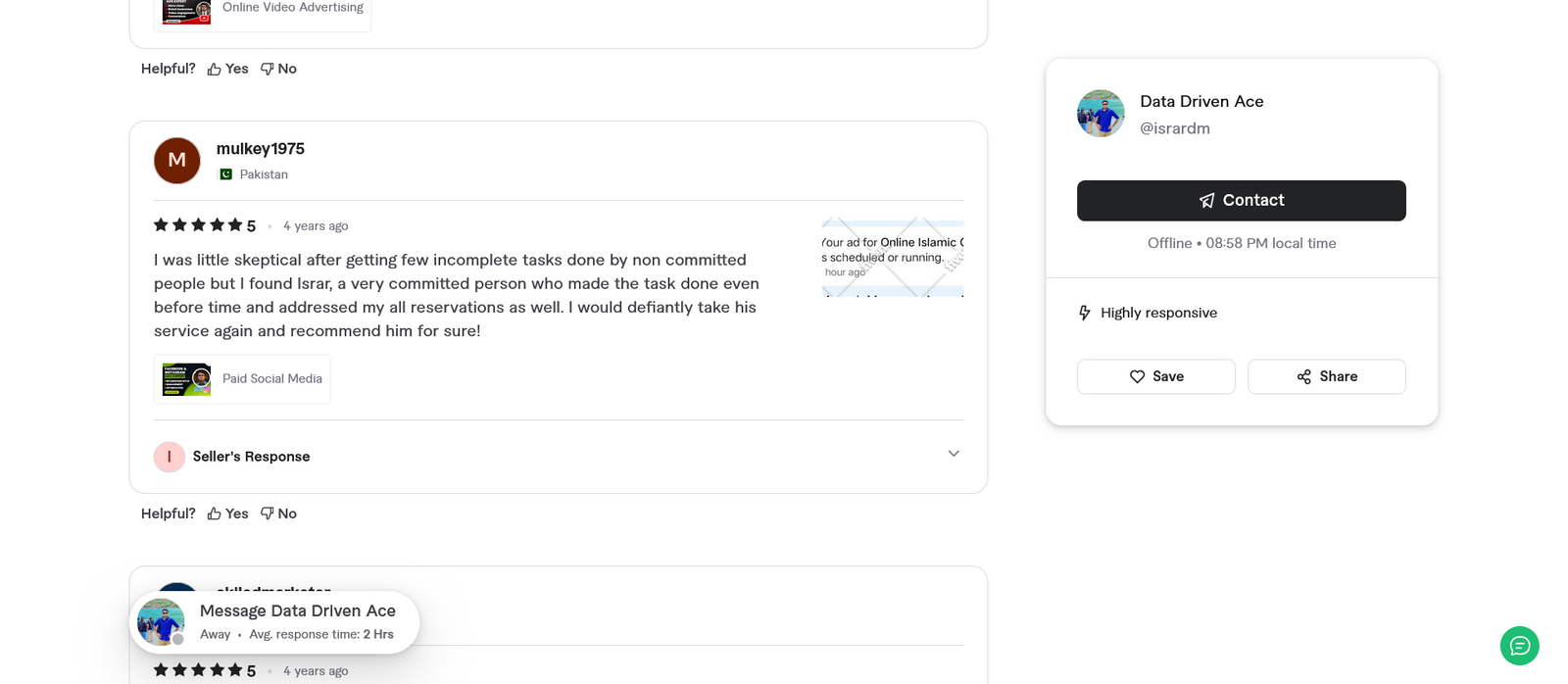Open the Message Data Driven Ace widget
This screenshot has width=1568, height=684.
coord(274,621)
